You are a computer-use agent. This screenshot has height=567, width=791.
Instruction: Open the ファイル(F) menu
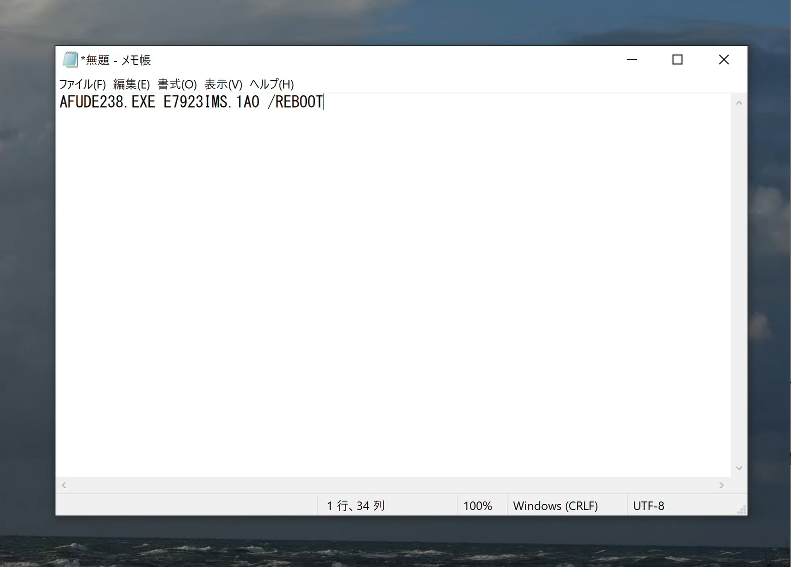click(x=82, y=84)
